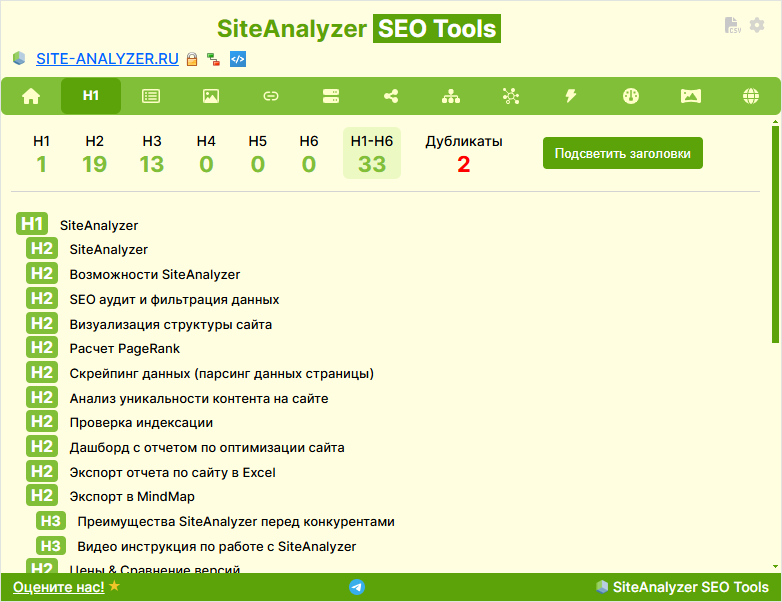Viewport: 782px width, 602px height.
Task: Click Подсветить заголовки button
Action: 622,153
